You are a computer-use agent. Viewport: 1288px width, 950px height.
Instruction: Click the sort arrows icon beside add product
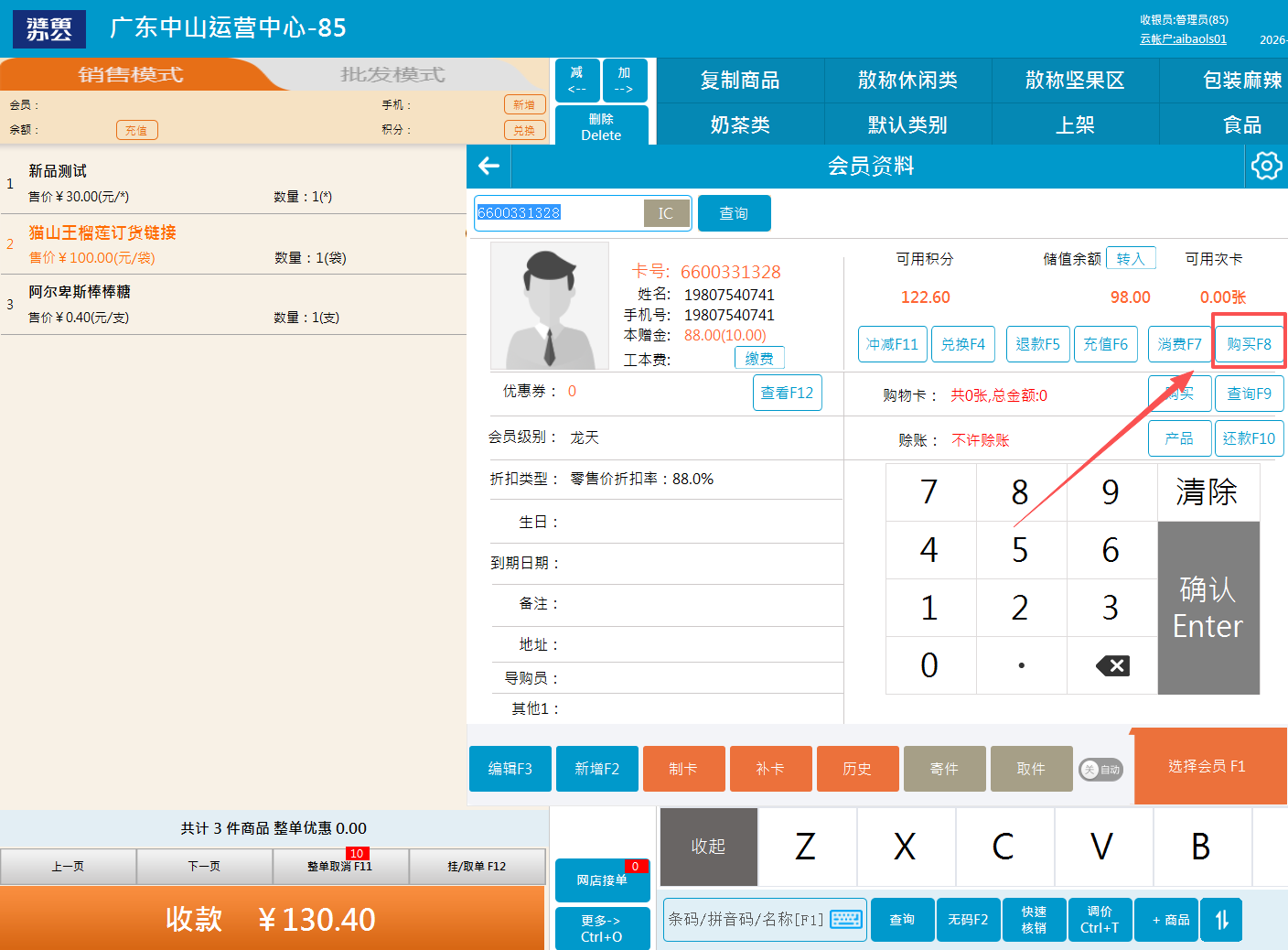tap(1222, 920)
